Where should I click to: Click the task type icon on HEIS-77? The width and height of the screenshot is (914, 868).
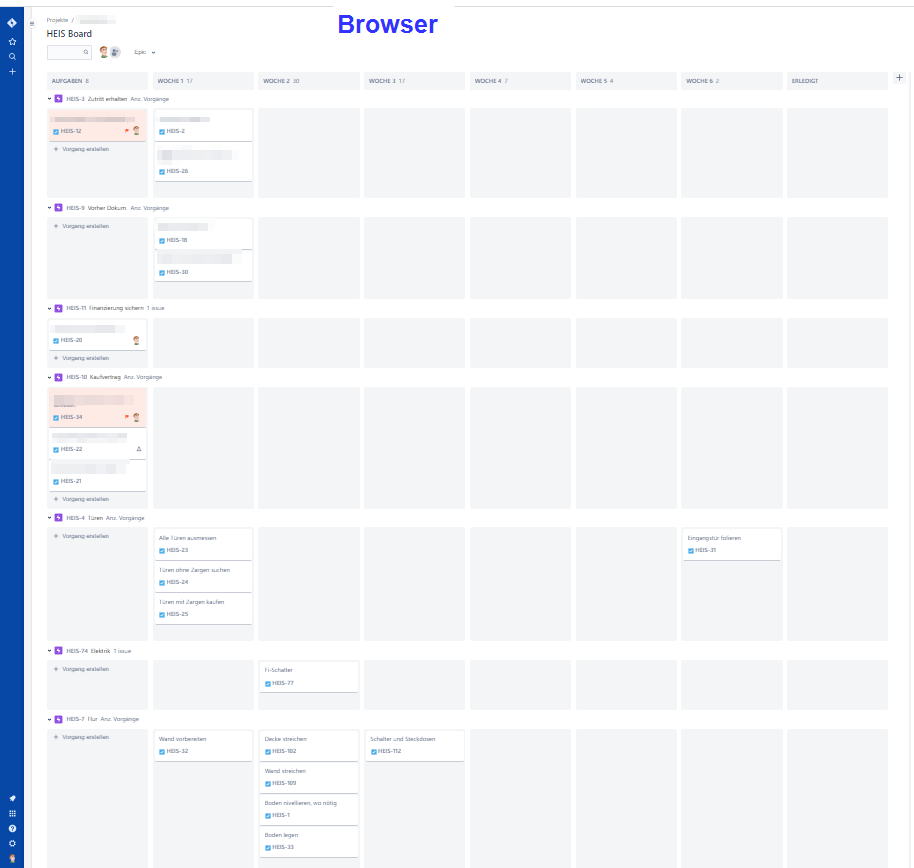tap(268, 684)
